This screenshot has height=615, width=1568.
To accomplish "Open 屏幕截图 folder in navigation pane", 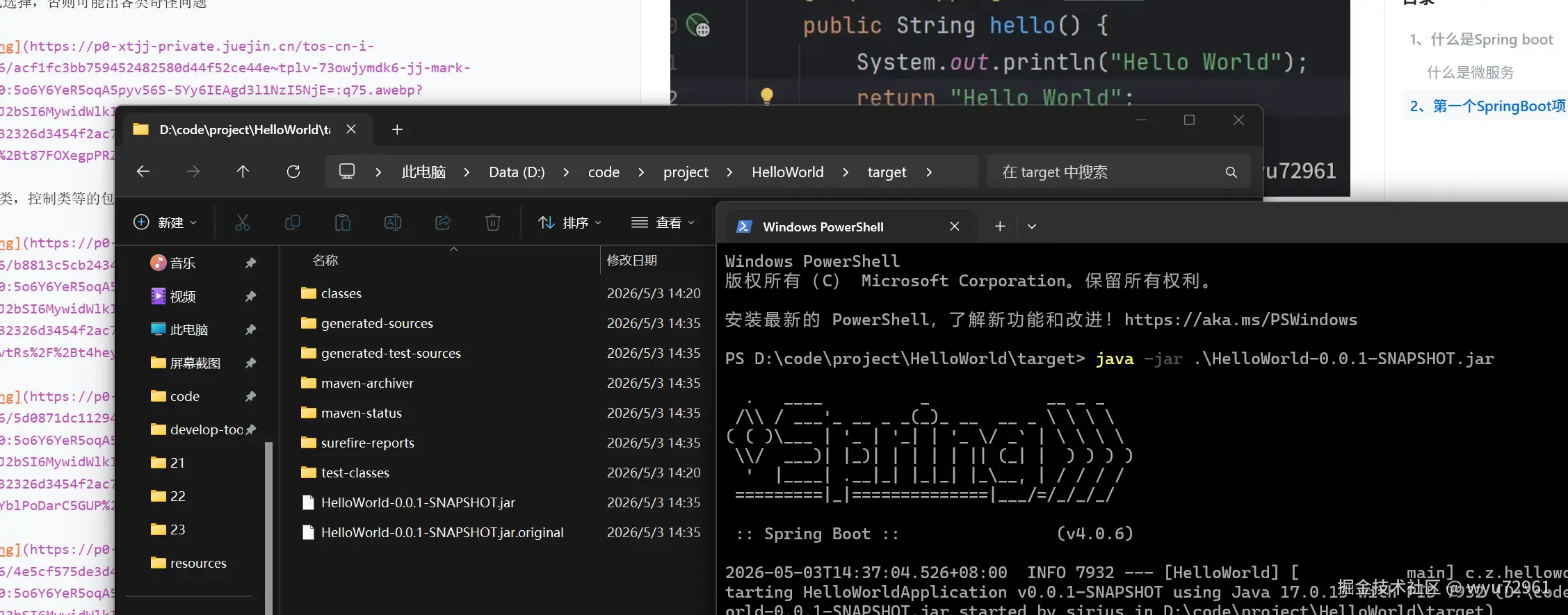I will click(186, 363).
